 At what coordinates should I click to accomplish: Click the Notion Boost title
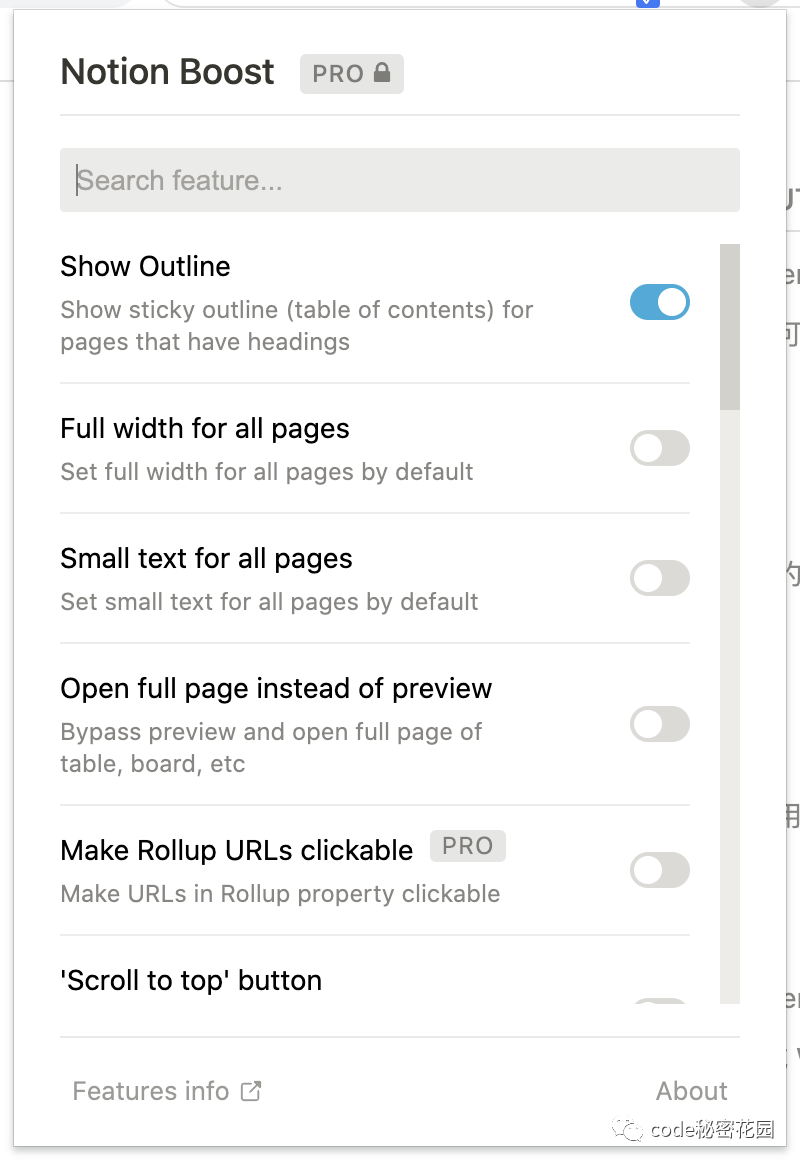[x=167, y=72]
